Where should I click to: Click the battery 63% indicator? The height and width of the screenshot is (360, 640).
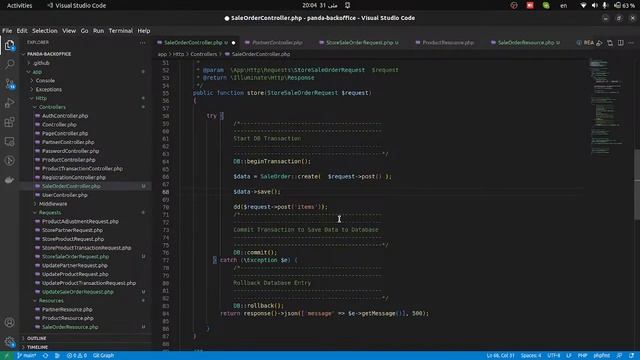tap(625, 5)
